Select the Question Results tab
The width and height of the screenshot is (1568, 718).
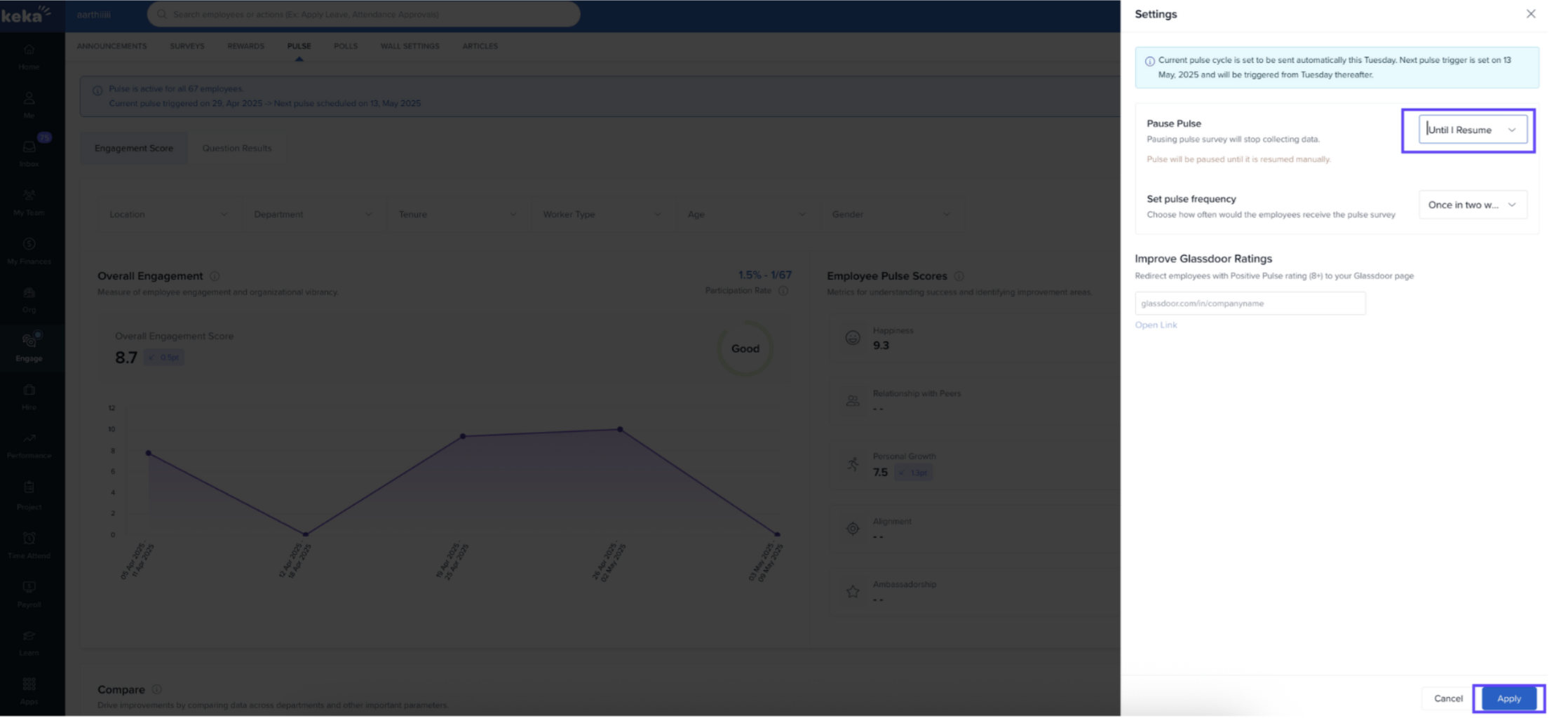(237, 149)
